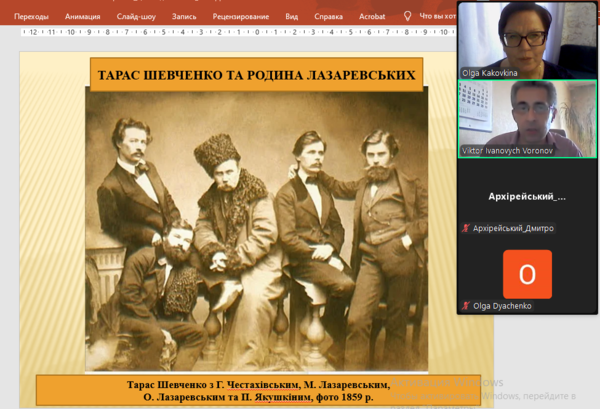This screenshot has height=409, width=600.
Task: Click muted microphone icon next to Архірейський_Дмитро
Action: coord(466,228)
